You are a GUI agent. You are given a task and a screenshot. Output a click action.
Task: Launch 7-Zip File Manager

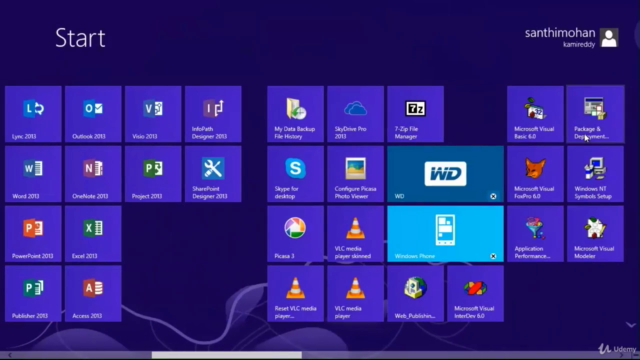click(x=416, y=114)
